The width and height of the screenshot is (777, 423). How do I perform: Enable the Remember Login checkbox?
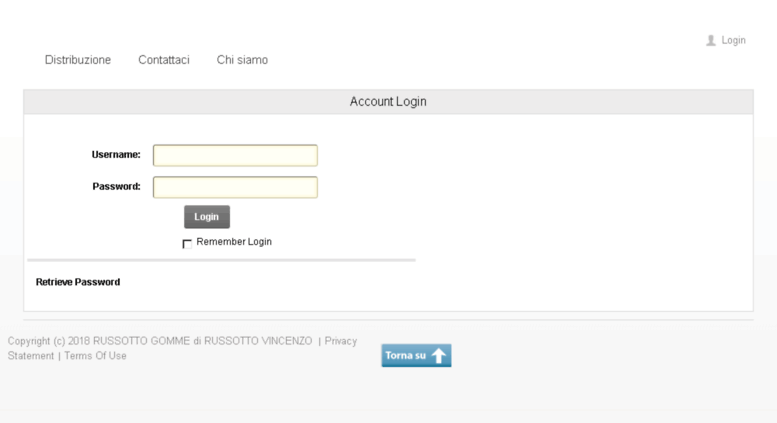(187, 244)
